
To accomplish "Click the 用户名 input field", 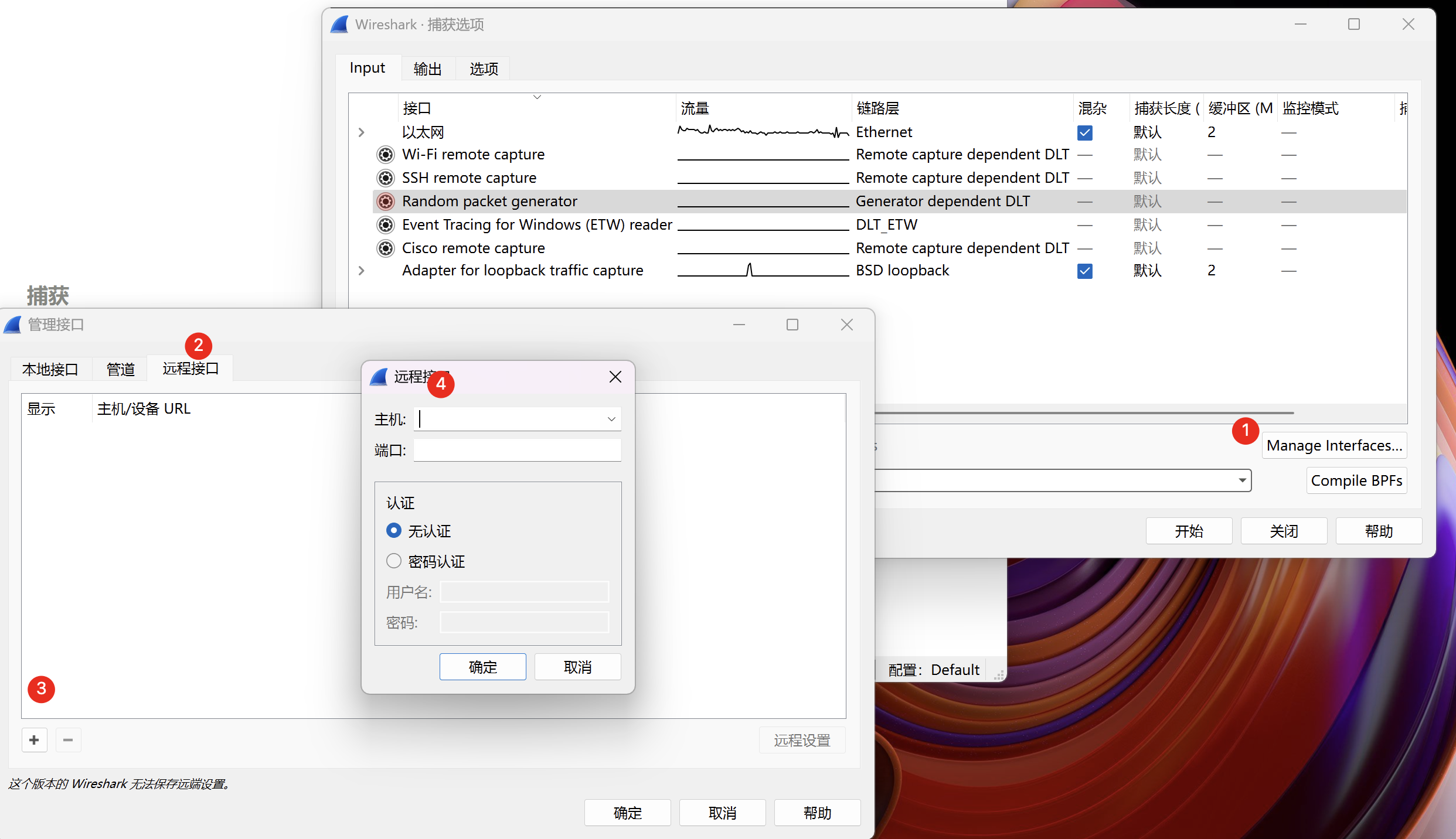I will tap(525, 592).
